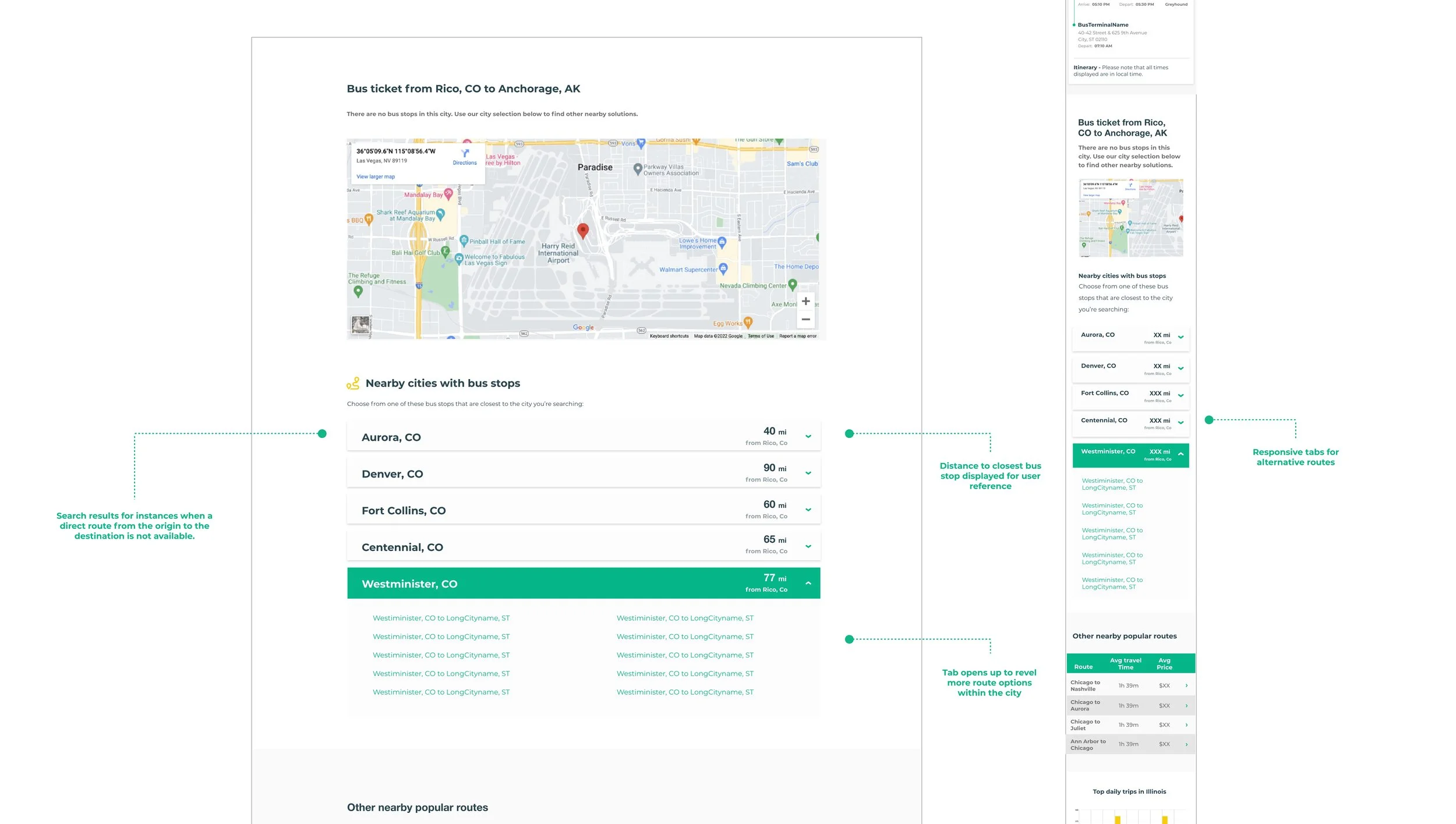1456x824 pixels.
Task: Expand the Aurora, CO city tab
Action: (583, 437)
